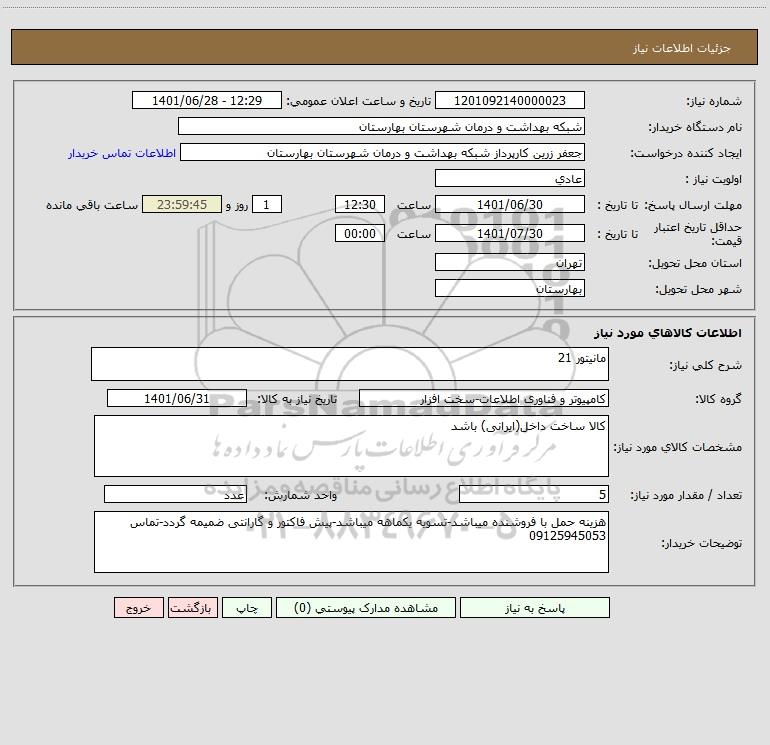Click the request creator field جعفر زرین
This screenshot has width=770, height=745.
pos(383,153)
